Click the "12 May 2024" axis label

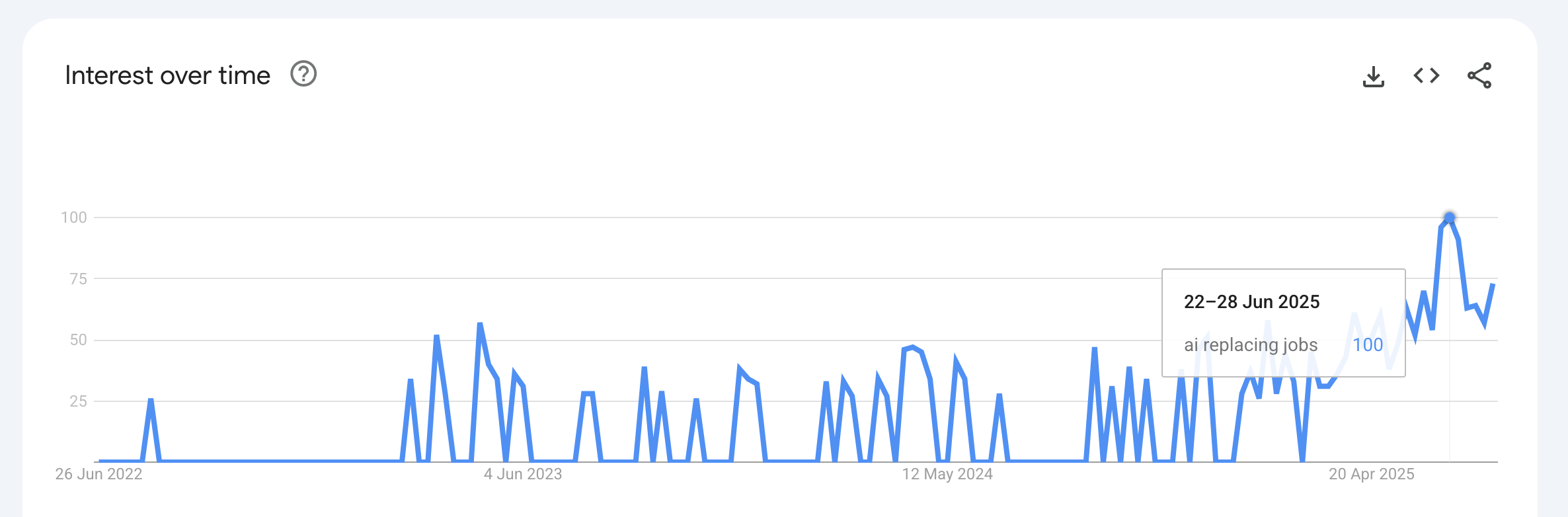click(x=947, y=474)
